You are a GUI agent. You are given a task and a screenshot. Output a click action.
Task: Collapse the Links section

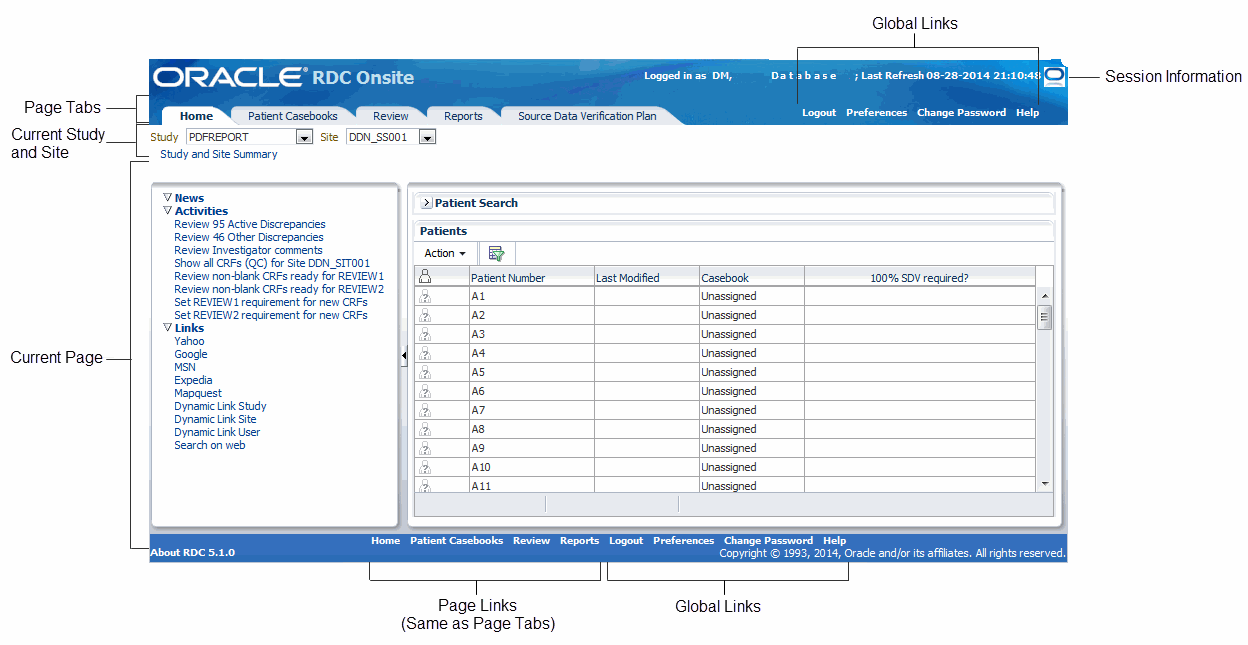pos(167,327)
